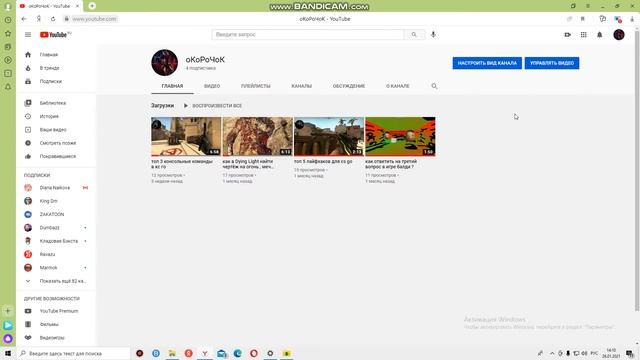Show hidden system tray icons chevron
This screenshot has width=640, height=360.
tap(552, 353)
